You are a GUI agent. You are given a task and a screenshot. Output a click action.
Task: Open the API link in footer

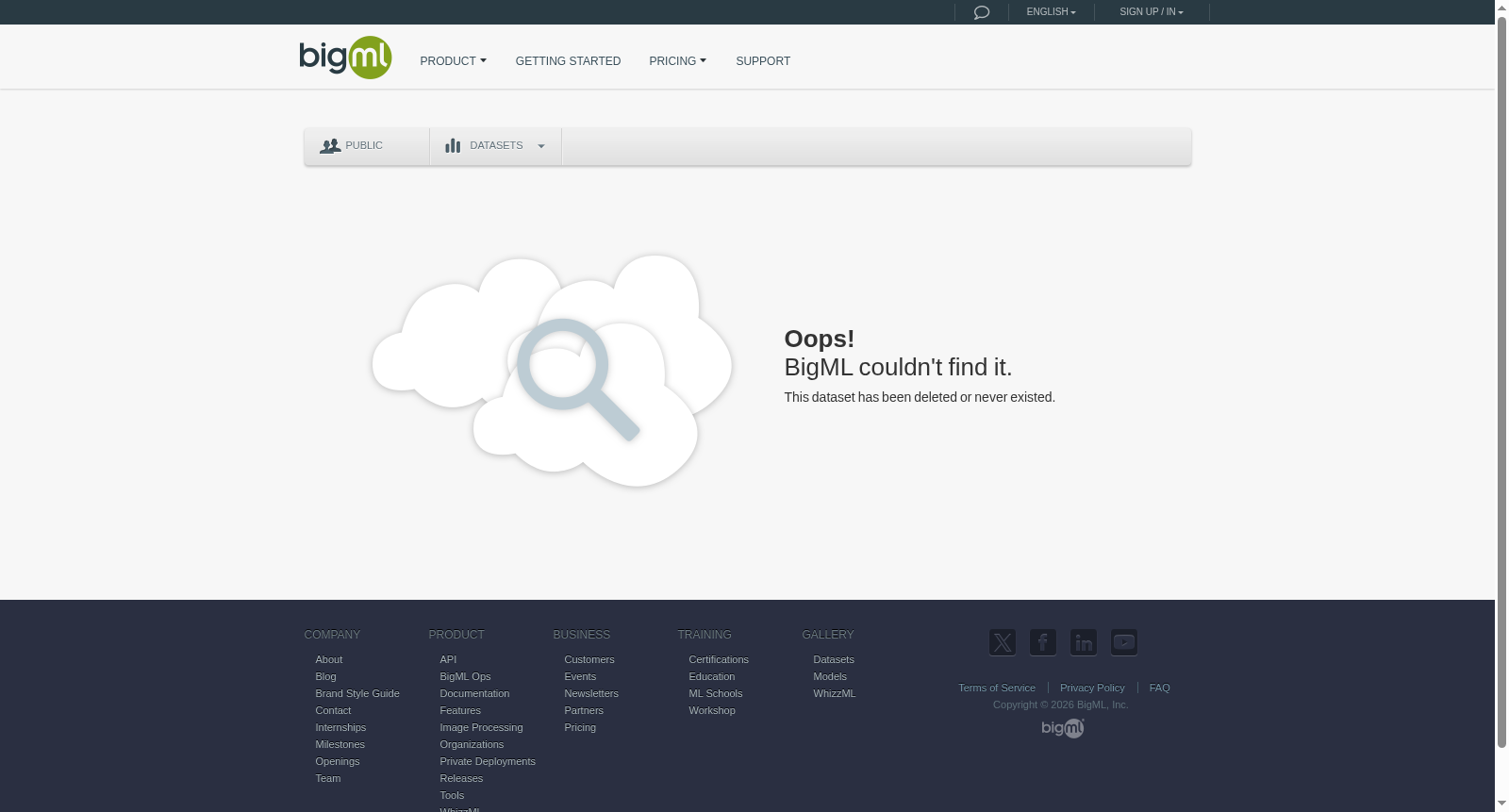tap(448, 660)
